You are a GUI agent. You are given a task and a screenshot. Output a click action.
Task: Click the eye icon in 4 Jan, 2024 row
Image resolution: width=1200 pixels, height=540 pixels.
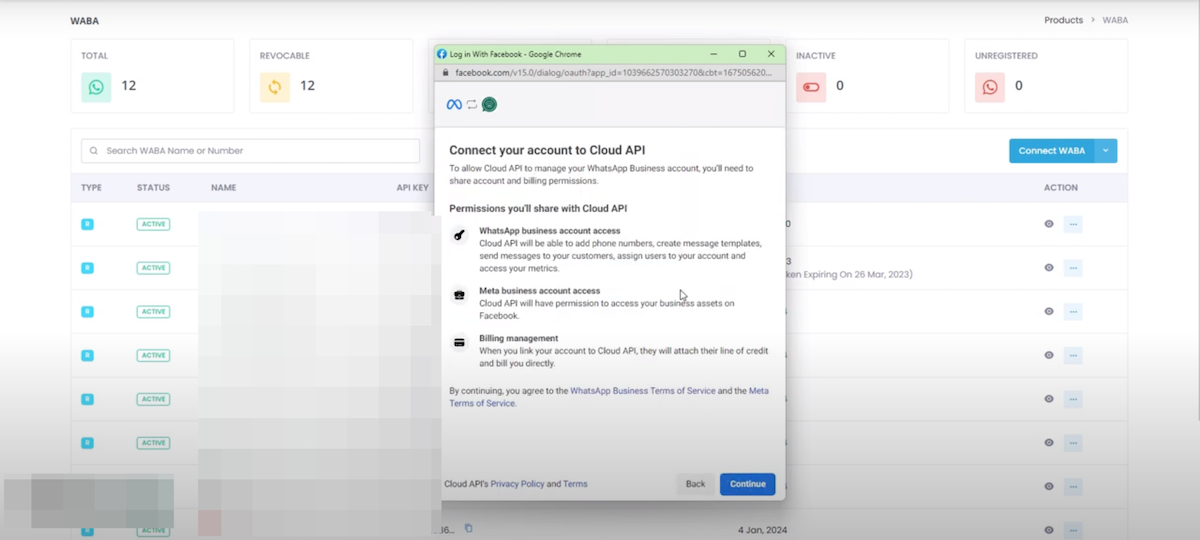[1049, 530]
